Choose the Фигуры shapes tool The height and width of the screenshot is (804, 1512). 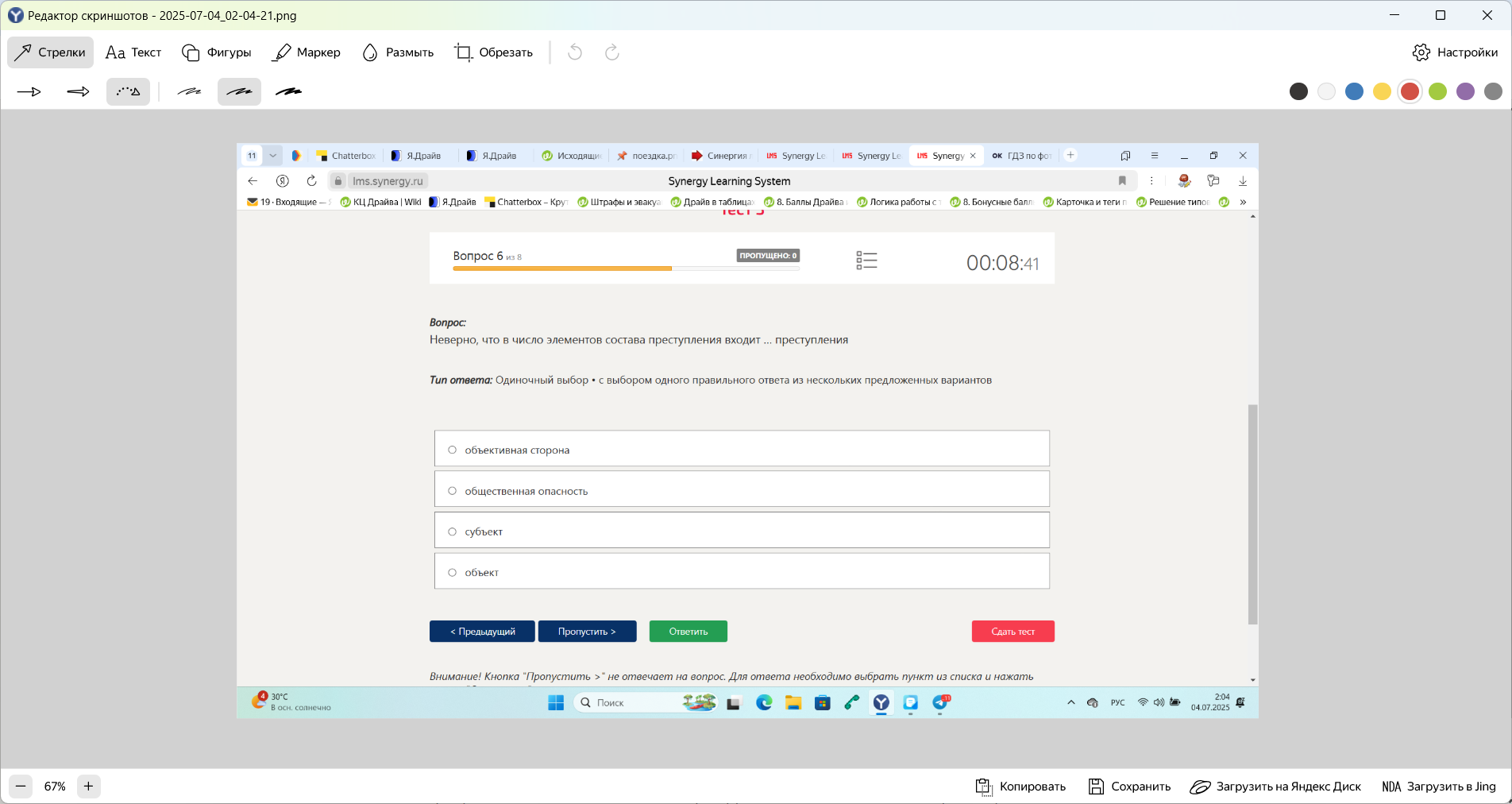click(217, 52)
